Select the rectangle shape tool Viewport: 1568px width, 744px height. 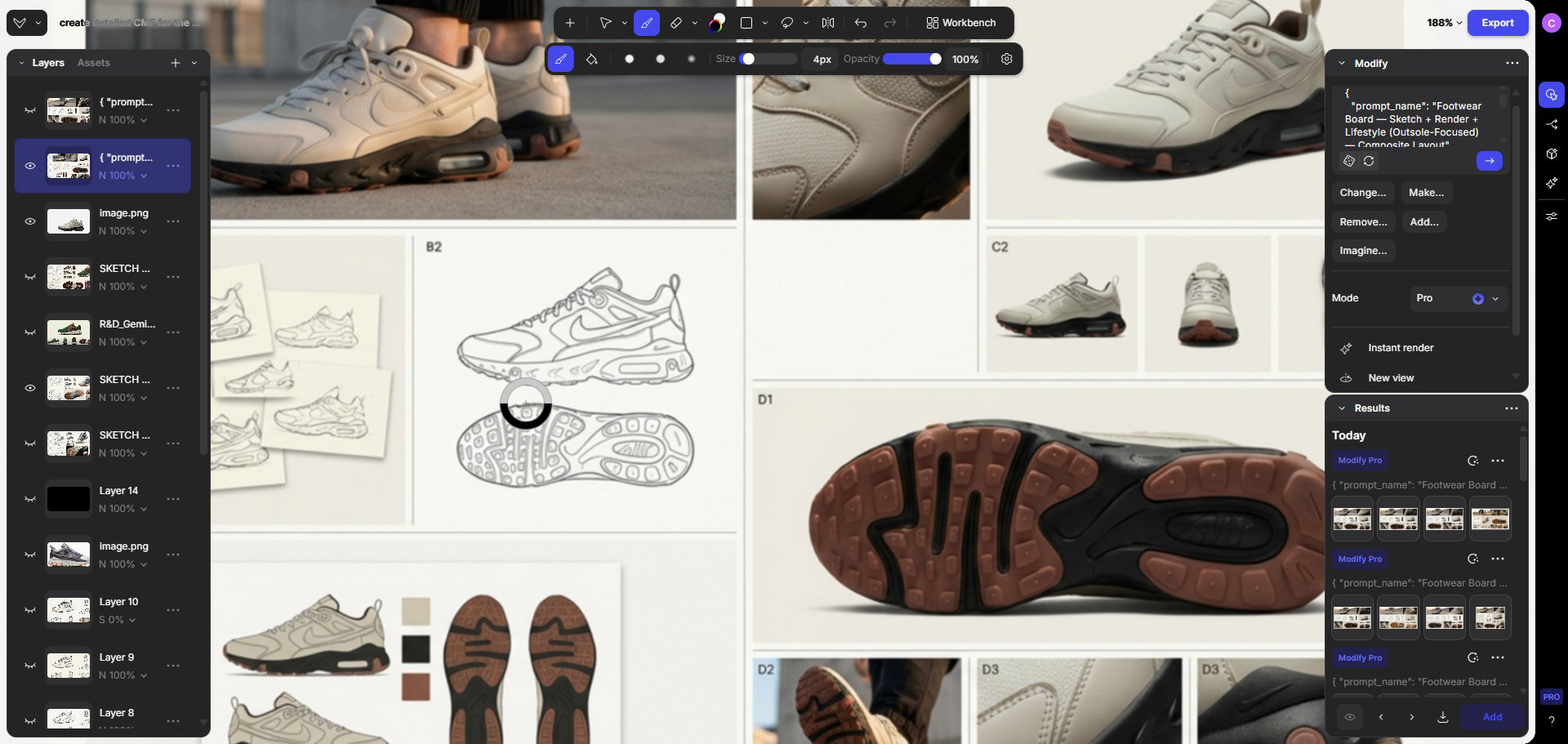point(746,23)
